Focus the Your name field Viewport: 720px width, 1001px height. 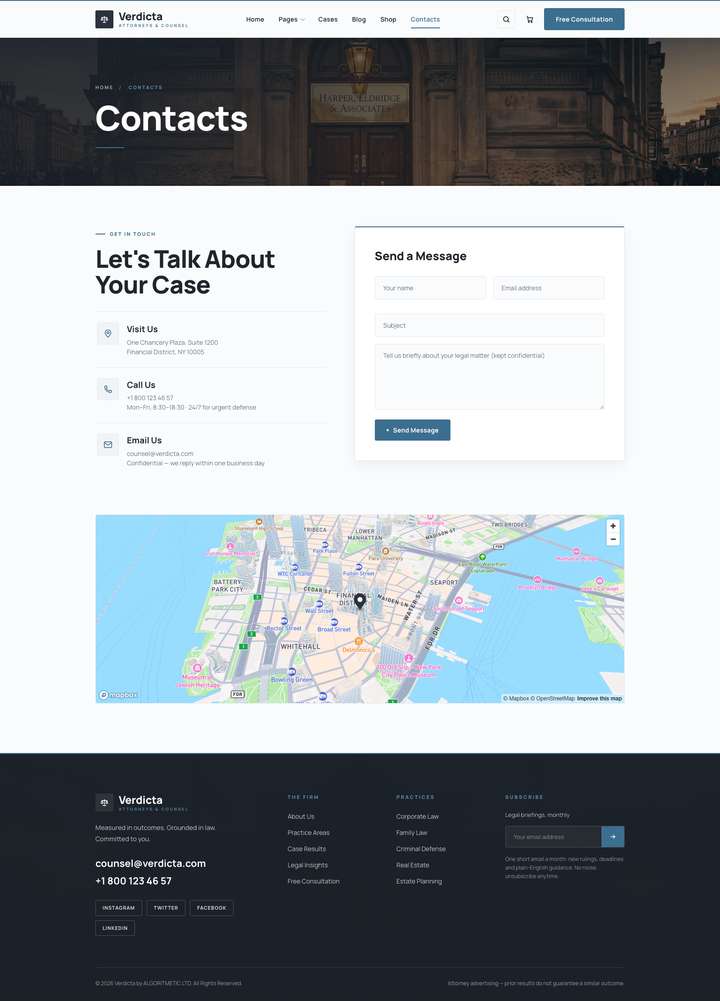click(x=430, y=288)
